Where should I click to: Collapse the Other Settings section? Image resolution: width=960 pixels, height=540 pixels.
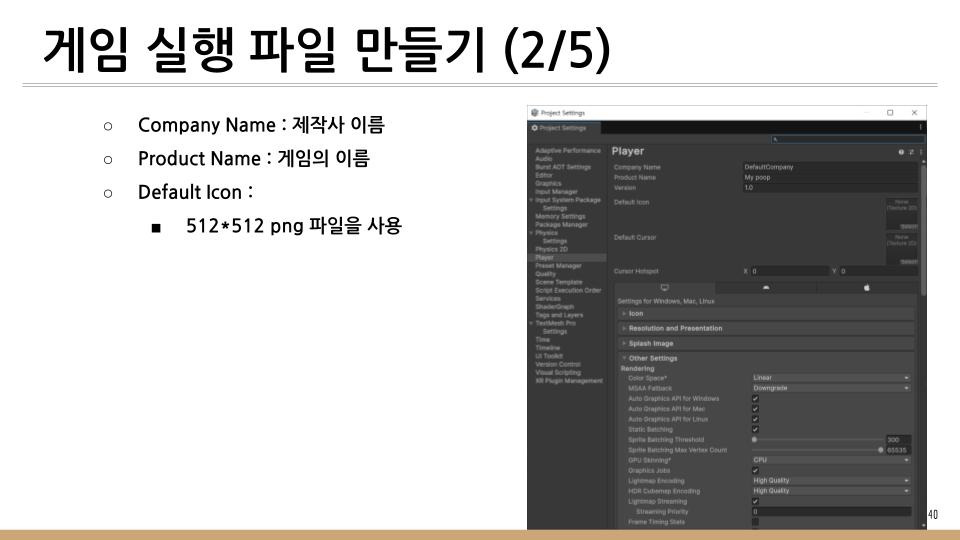pyautogui.click(x=766, y=358)
